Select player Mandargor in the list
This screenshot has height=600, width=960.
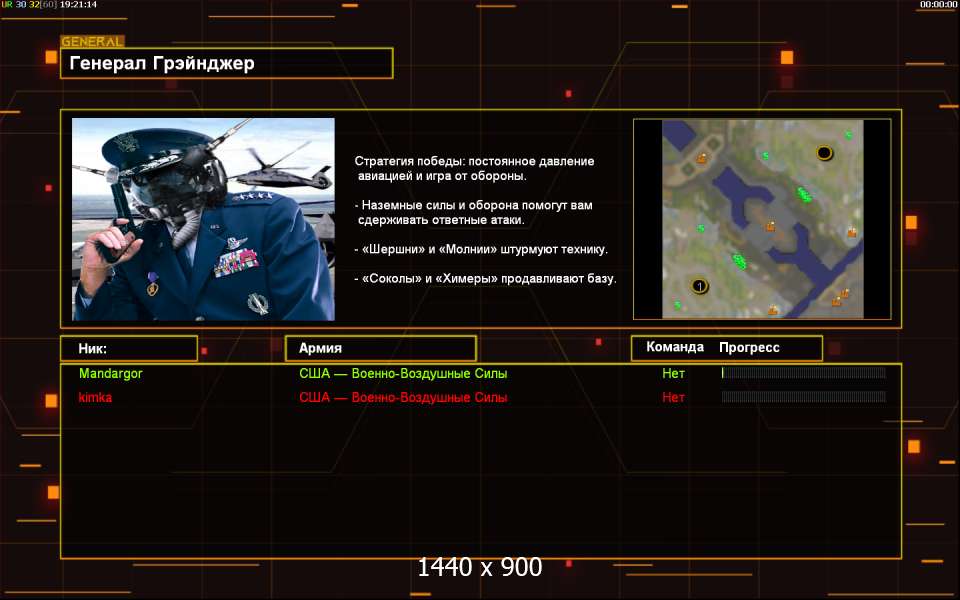tap(111, 374)
